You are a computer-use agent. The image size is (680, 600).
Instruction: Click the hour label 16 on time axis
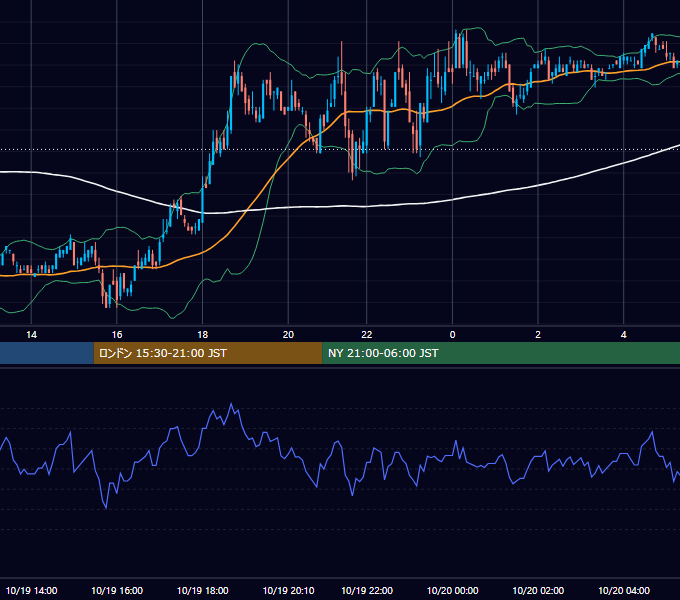tap(117, 335)
